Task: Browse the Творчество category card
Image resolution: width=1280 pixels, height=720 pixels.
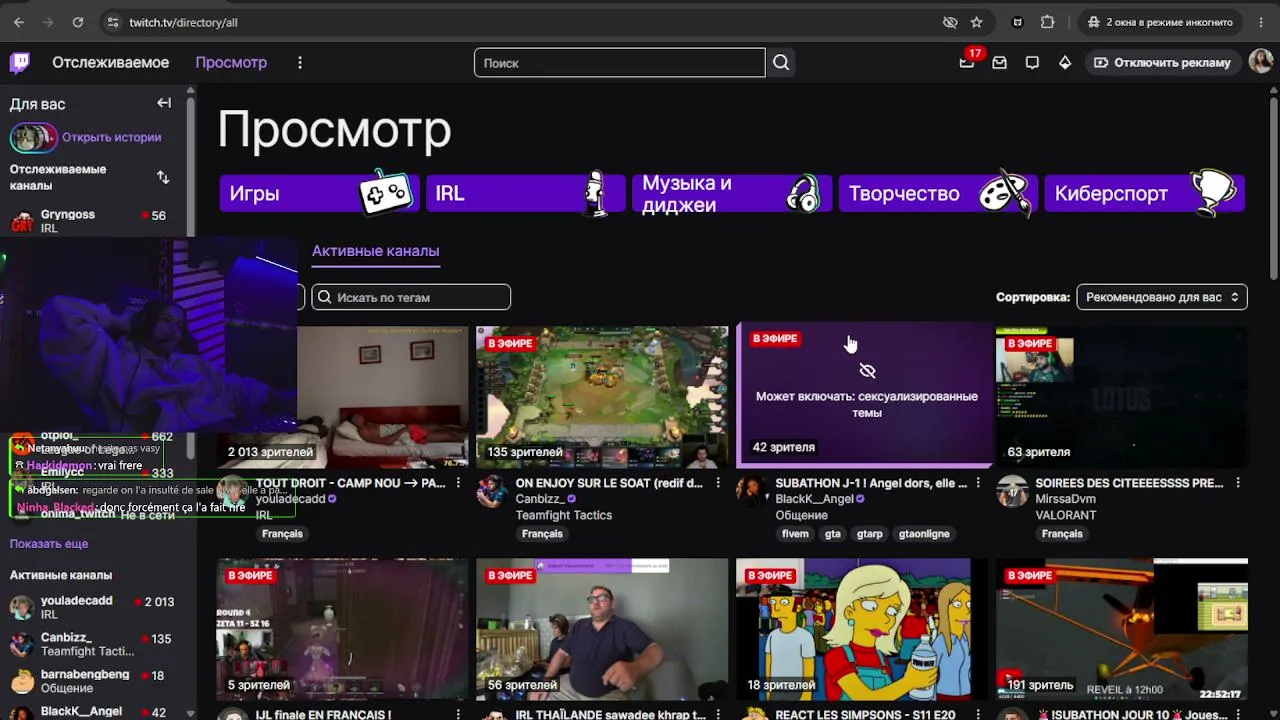Action: tap(938, 193)
